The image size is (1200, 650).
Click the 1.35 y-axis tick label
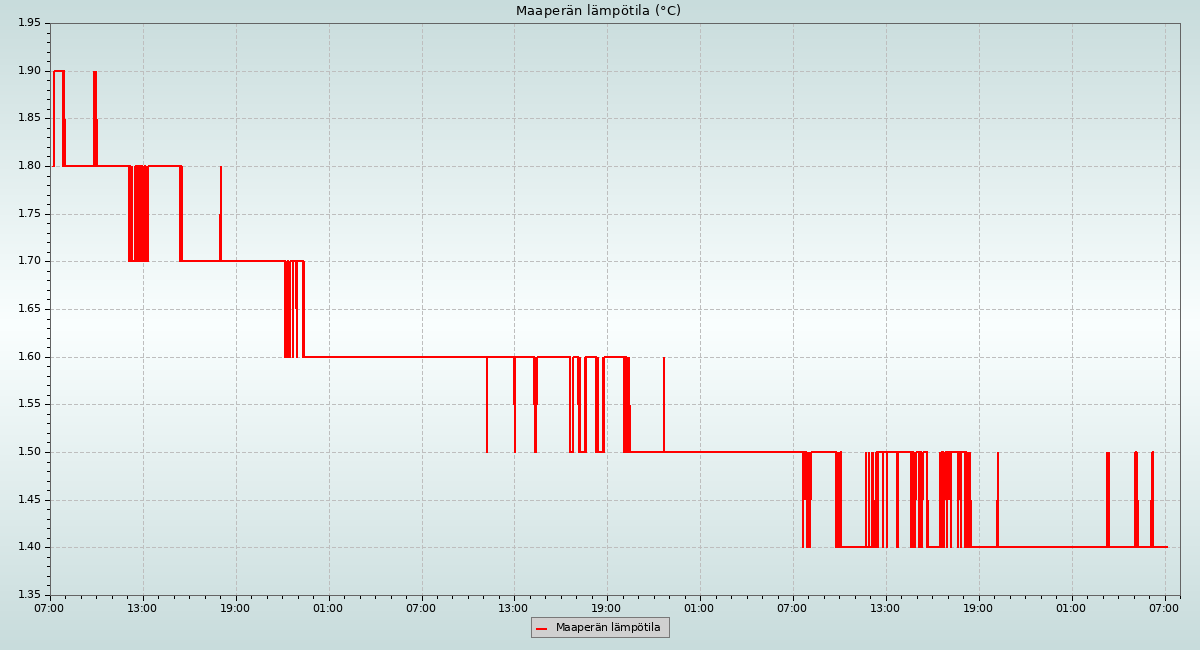29,595
